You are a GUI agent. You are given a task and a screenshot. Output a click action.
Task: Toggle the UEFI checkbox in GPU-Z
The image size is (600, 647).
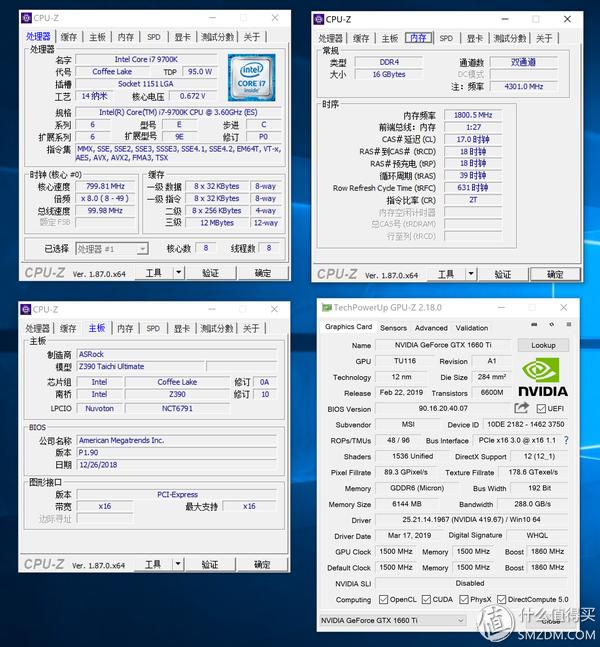541,409
